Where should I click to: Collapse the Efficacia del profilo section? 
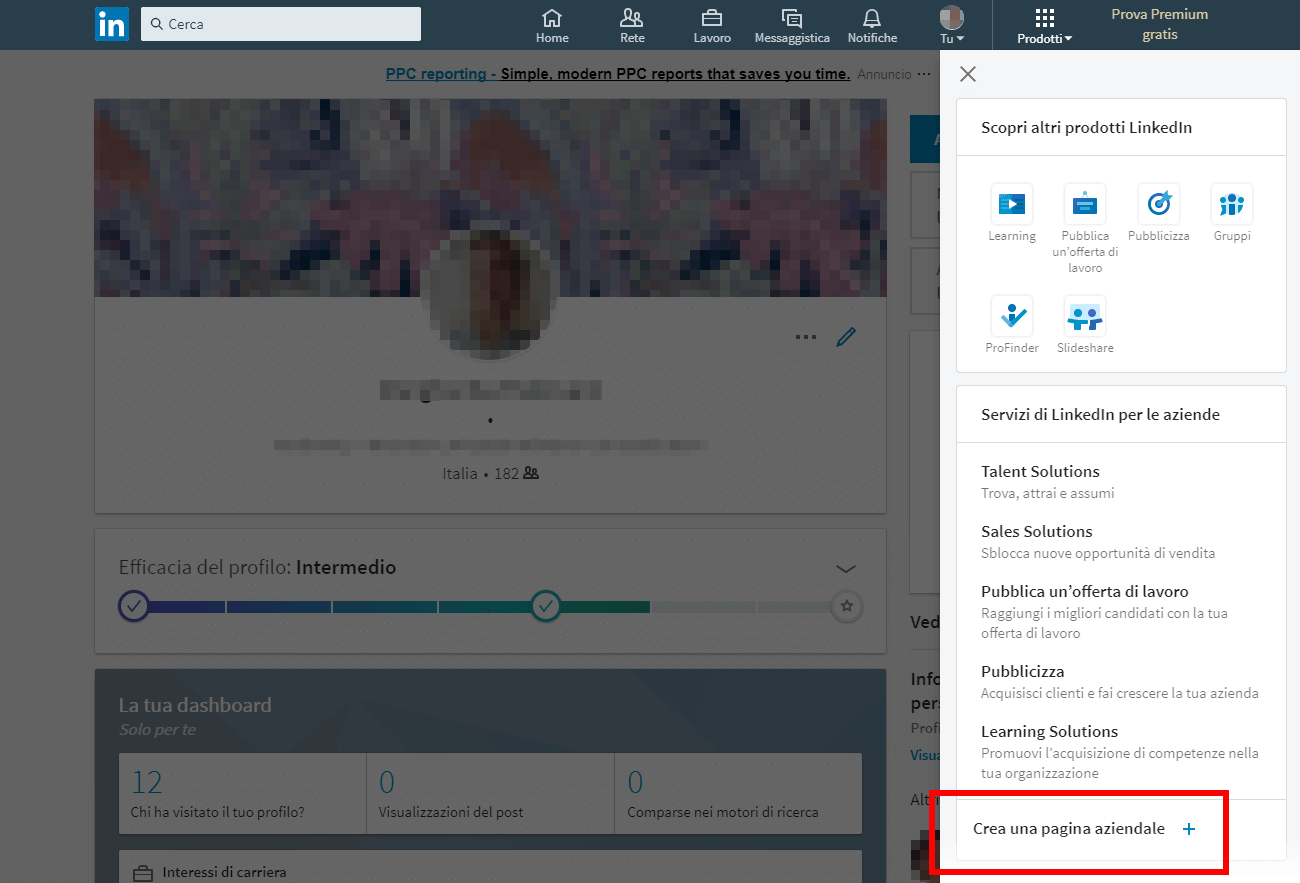[846, 568]
